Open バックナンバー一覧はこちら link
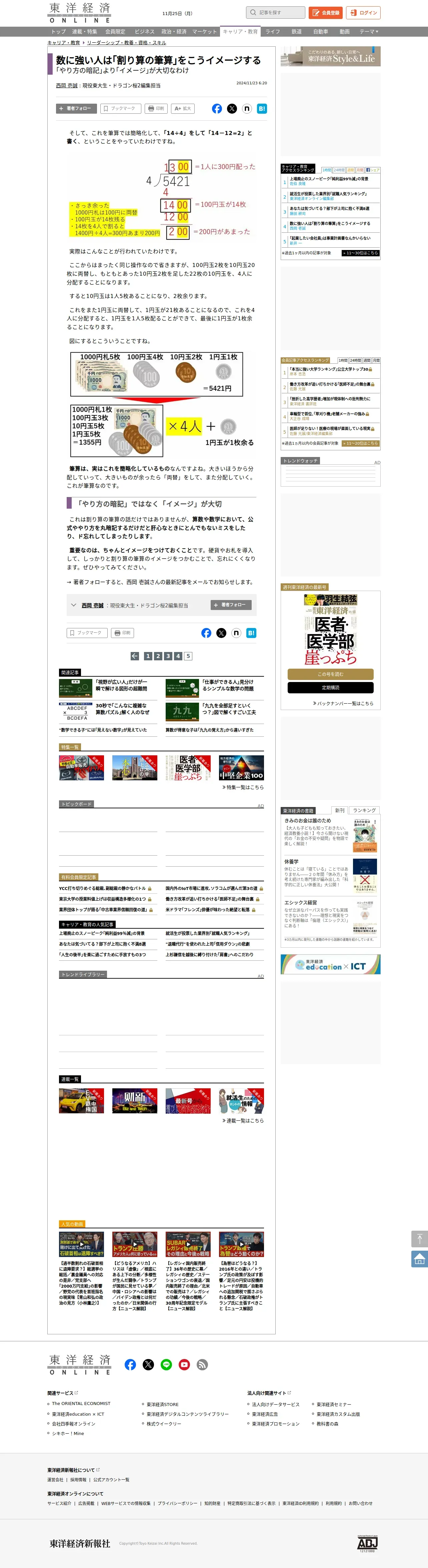 click(343, 703)
